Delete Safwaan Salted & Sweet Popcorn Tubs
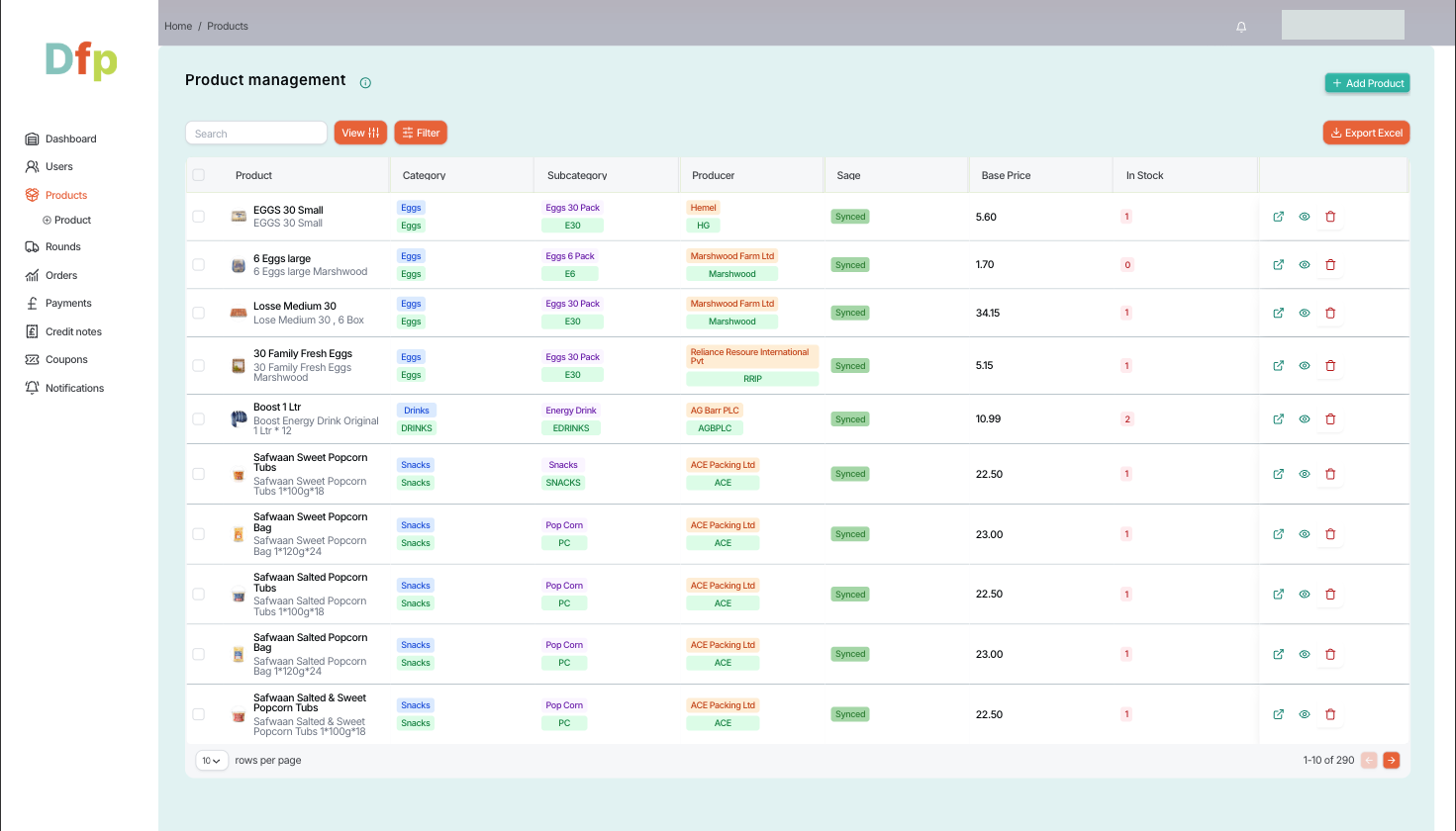 point(1330,714)
